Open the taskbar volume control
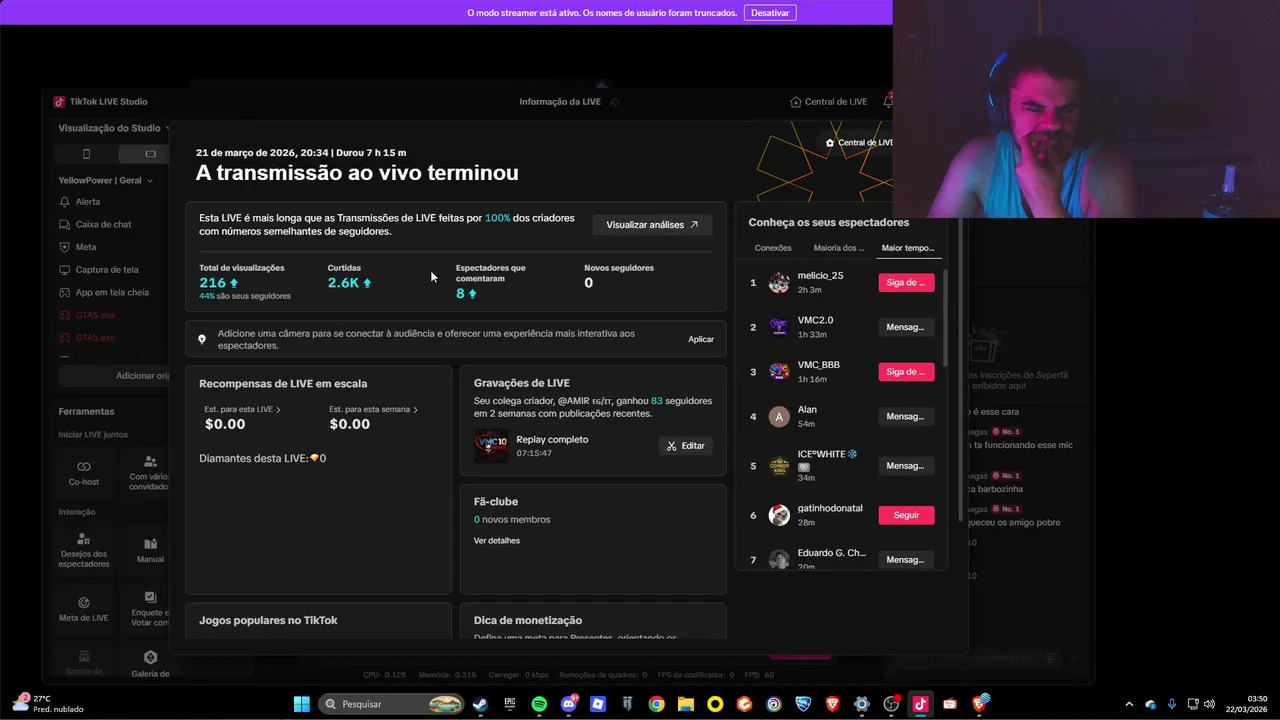Image resolution: width=1280 pixels, height=720 pixels. point(1210,704)
